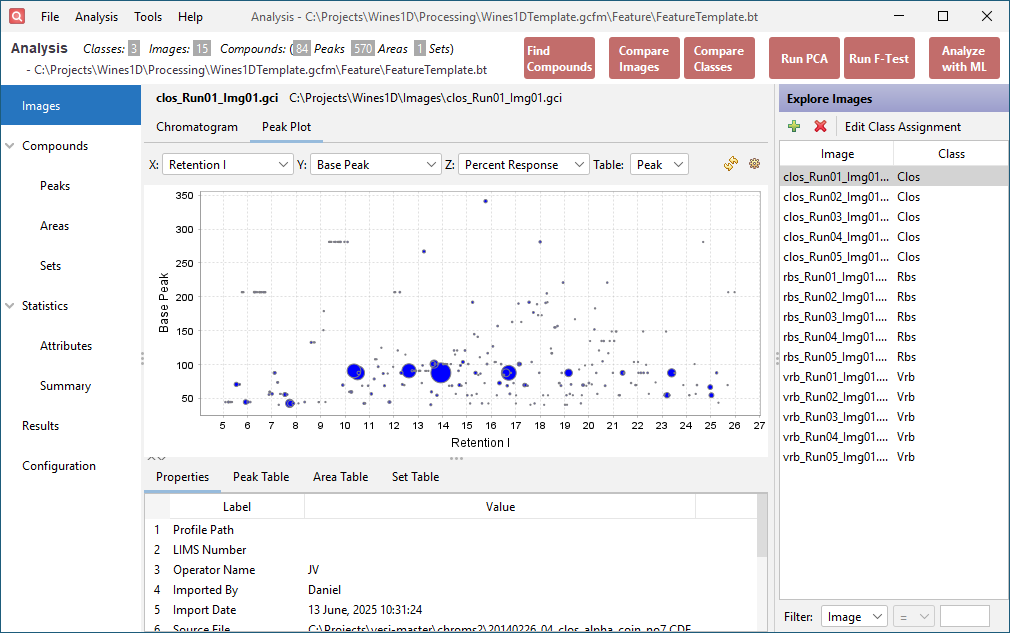Viewport: 1010px width, 633px height.
Task: Click the filter value text field
Action: point(964,617)
